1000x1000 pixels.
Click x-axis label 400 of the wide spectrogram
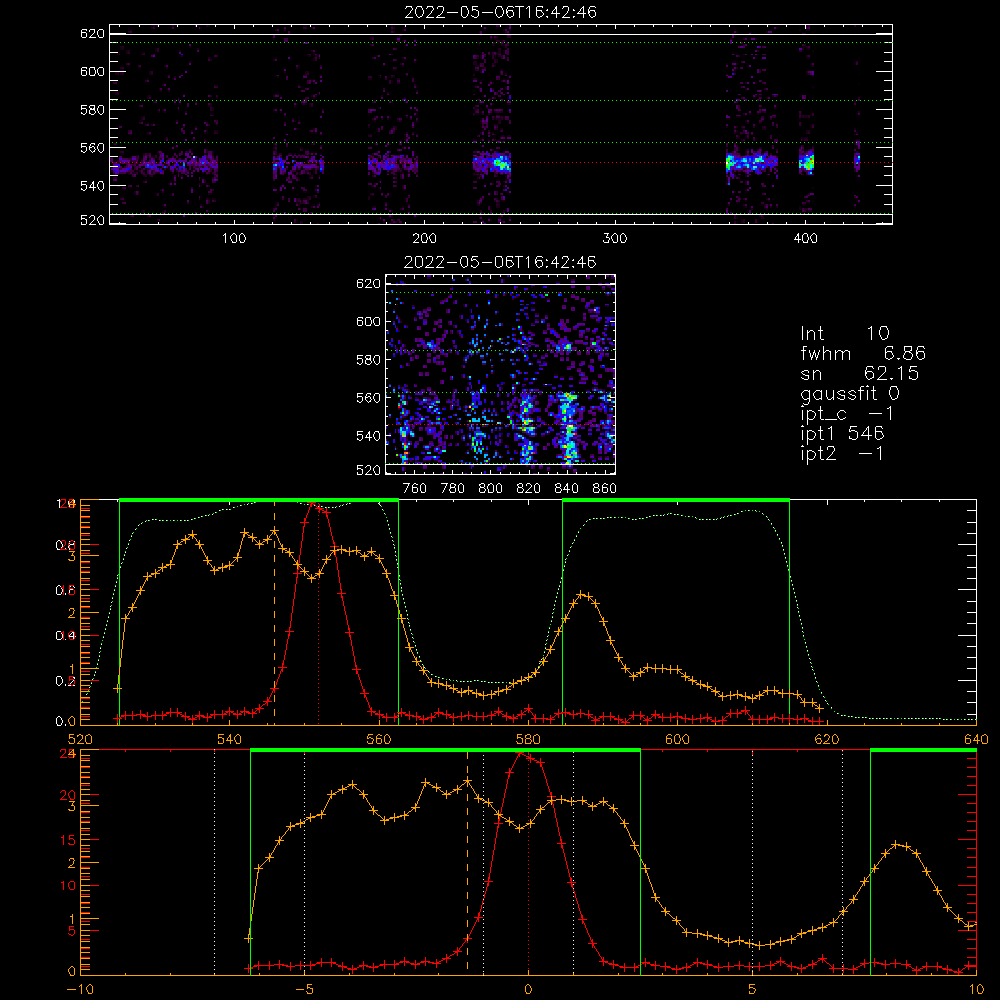[805, 239]
